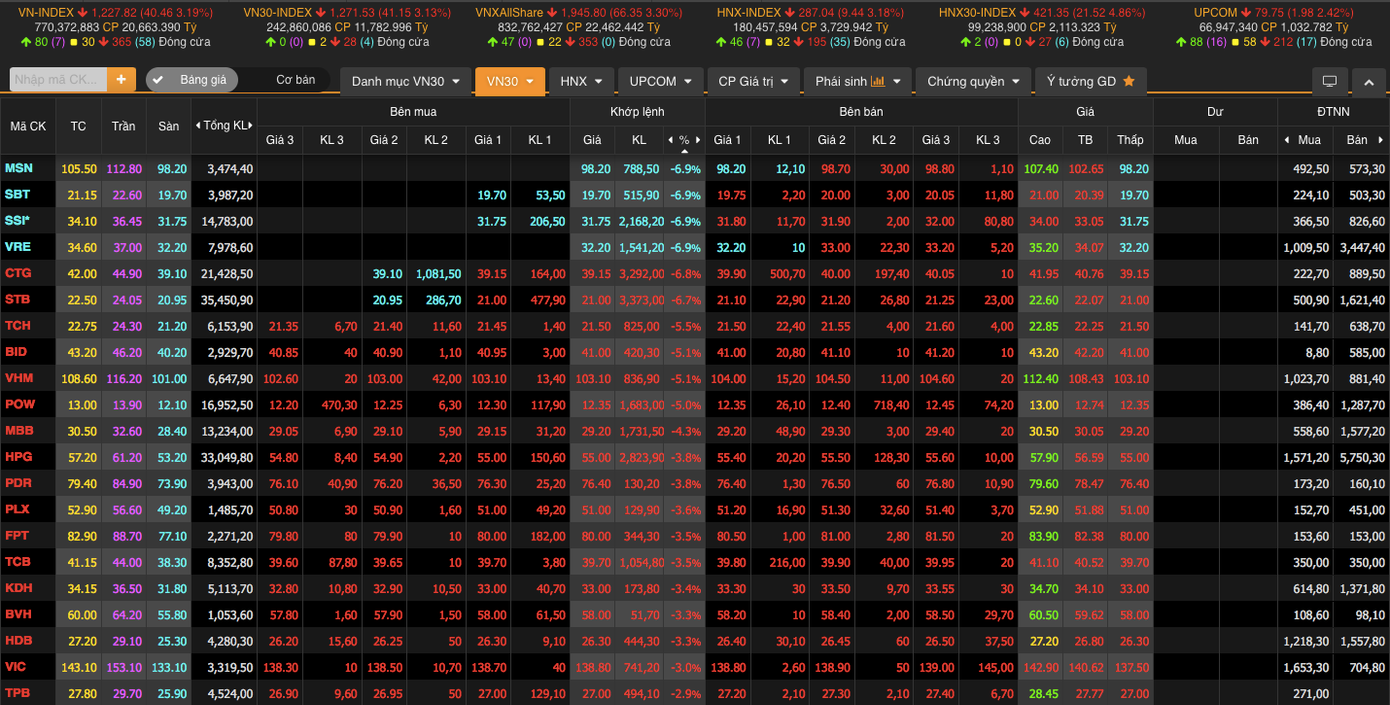The width and height of the screenshot is (1390, 705).
Task: Click the orange plus add-symbol button
Action: (x=121, y=80)
